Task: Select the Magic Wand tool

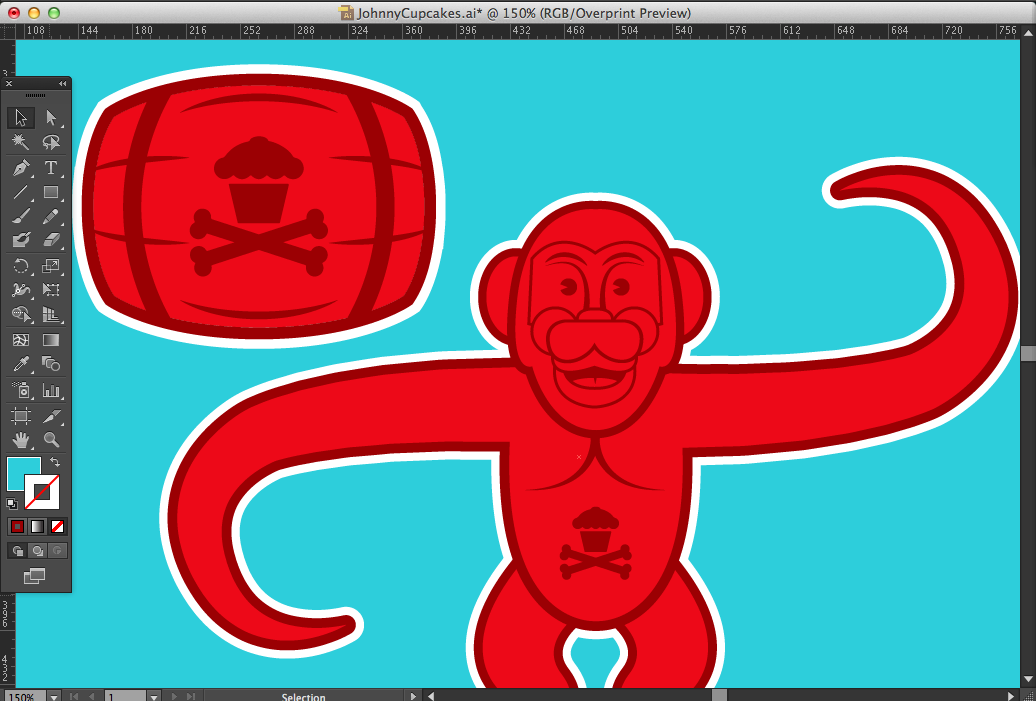Action: pyautogui.click(x=20, y=142)
